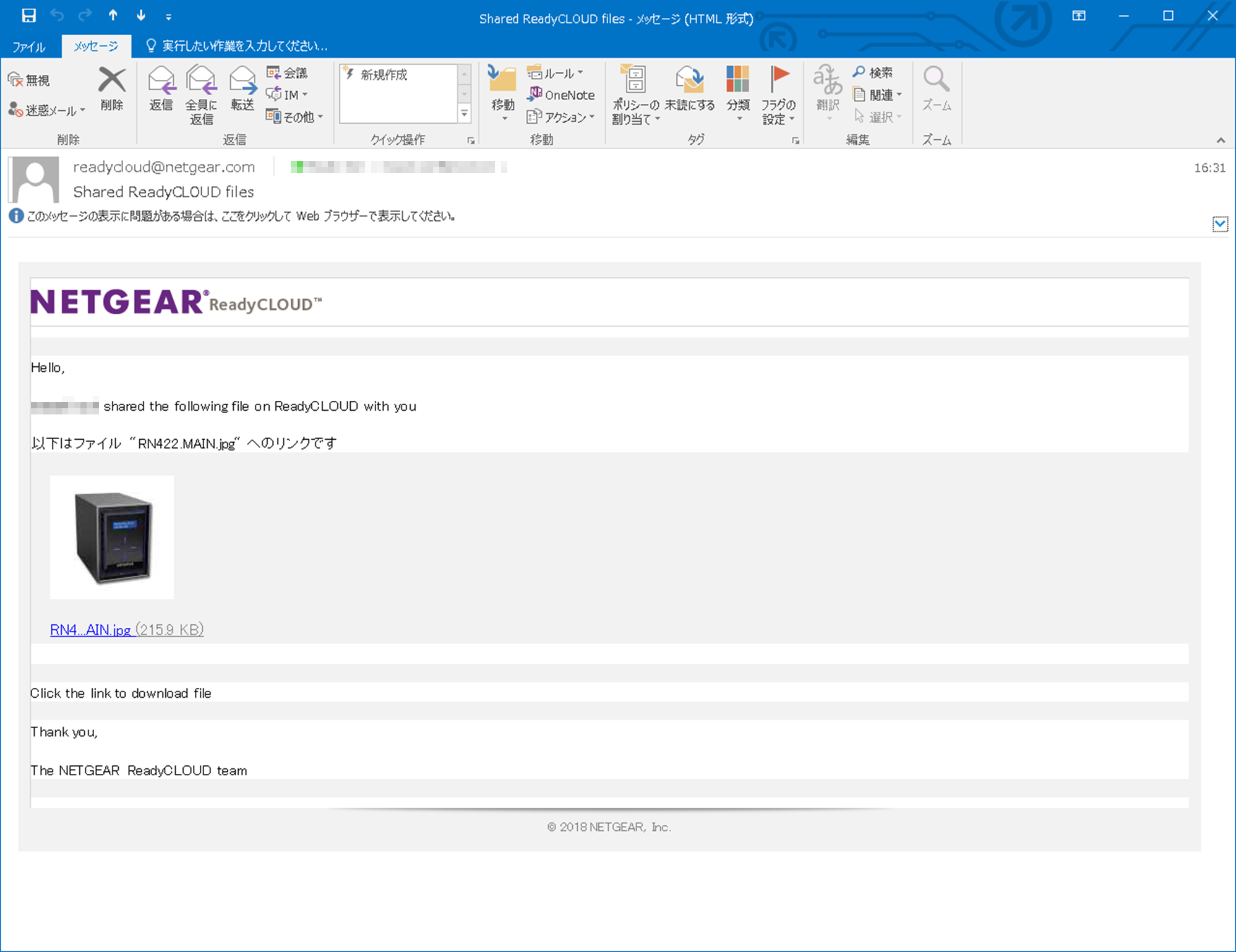Open the IM dropdown

286,95
